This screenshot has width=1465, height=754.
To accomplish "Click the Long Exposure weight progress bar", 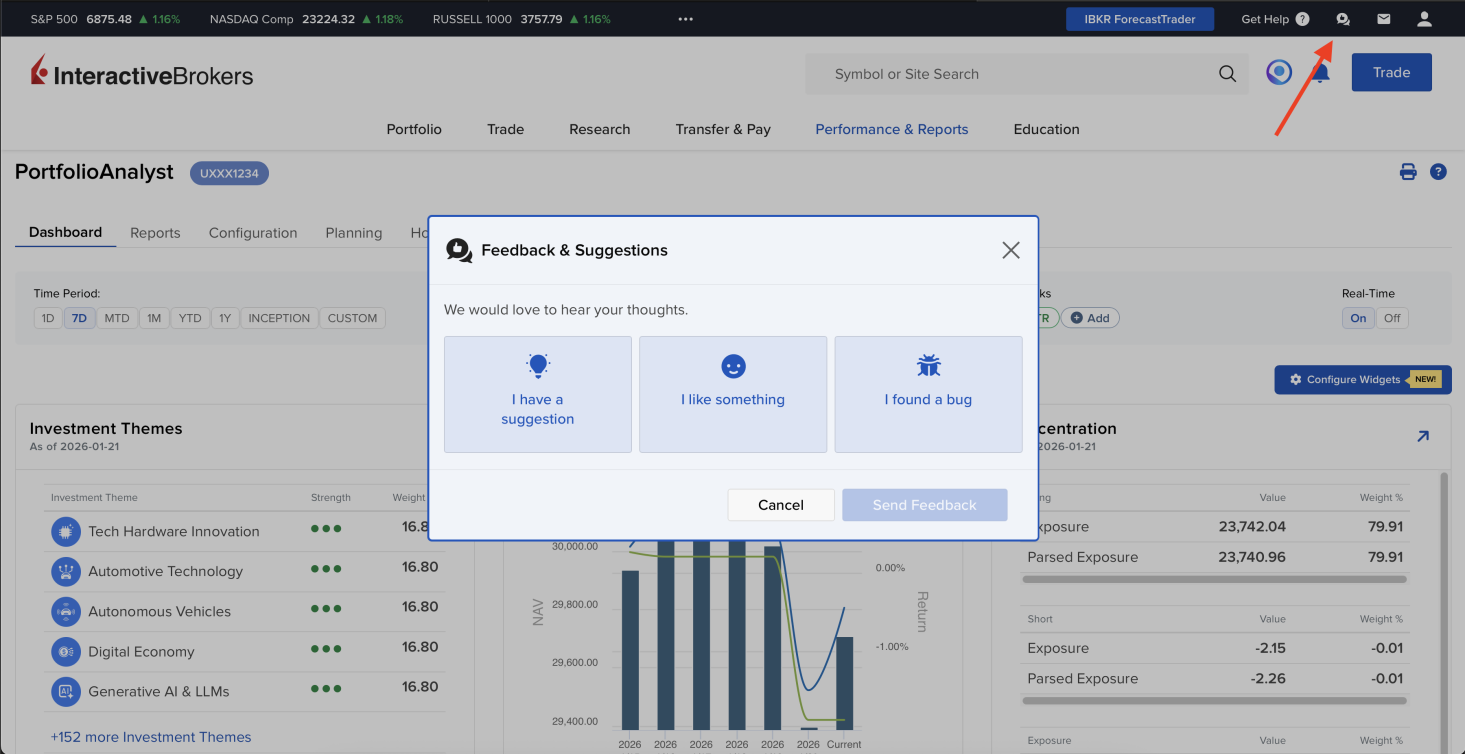I will (x=1213, y=579).
